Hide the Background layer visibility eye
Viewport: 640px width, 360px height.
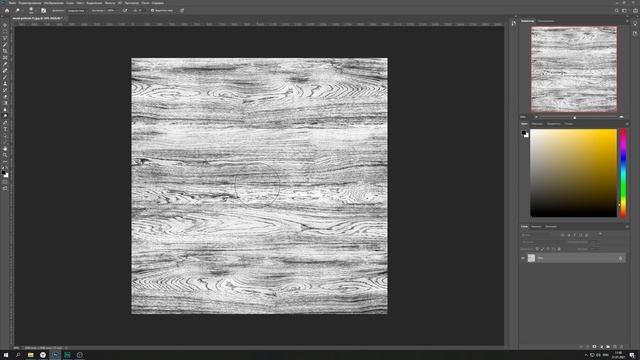[523, 258]
